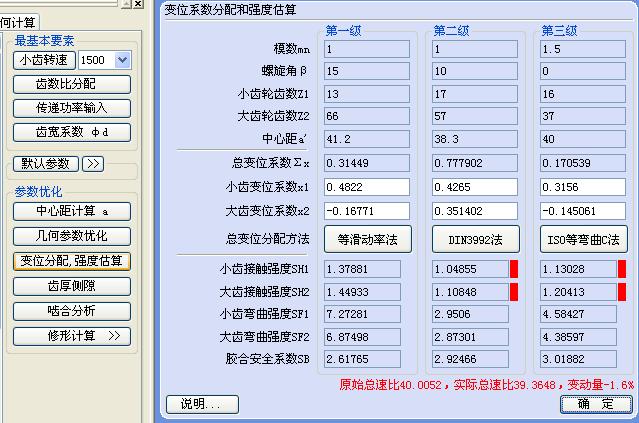Click the 几何参数优化 button

tap(72, 236)
